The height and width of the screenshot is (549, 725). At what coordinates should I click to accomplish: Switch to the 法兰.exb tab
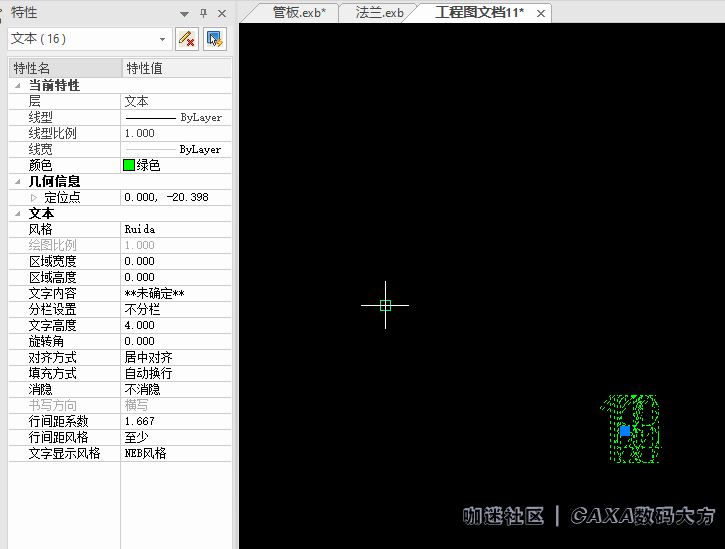click(380, 12)
